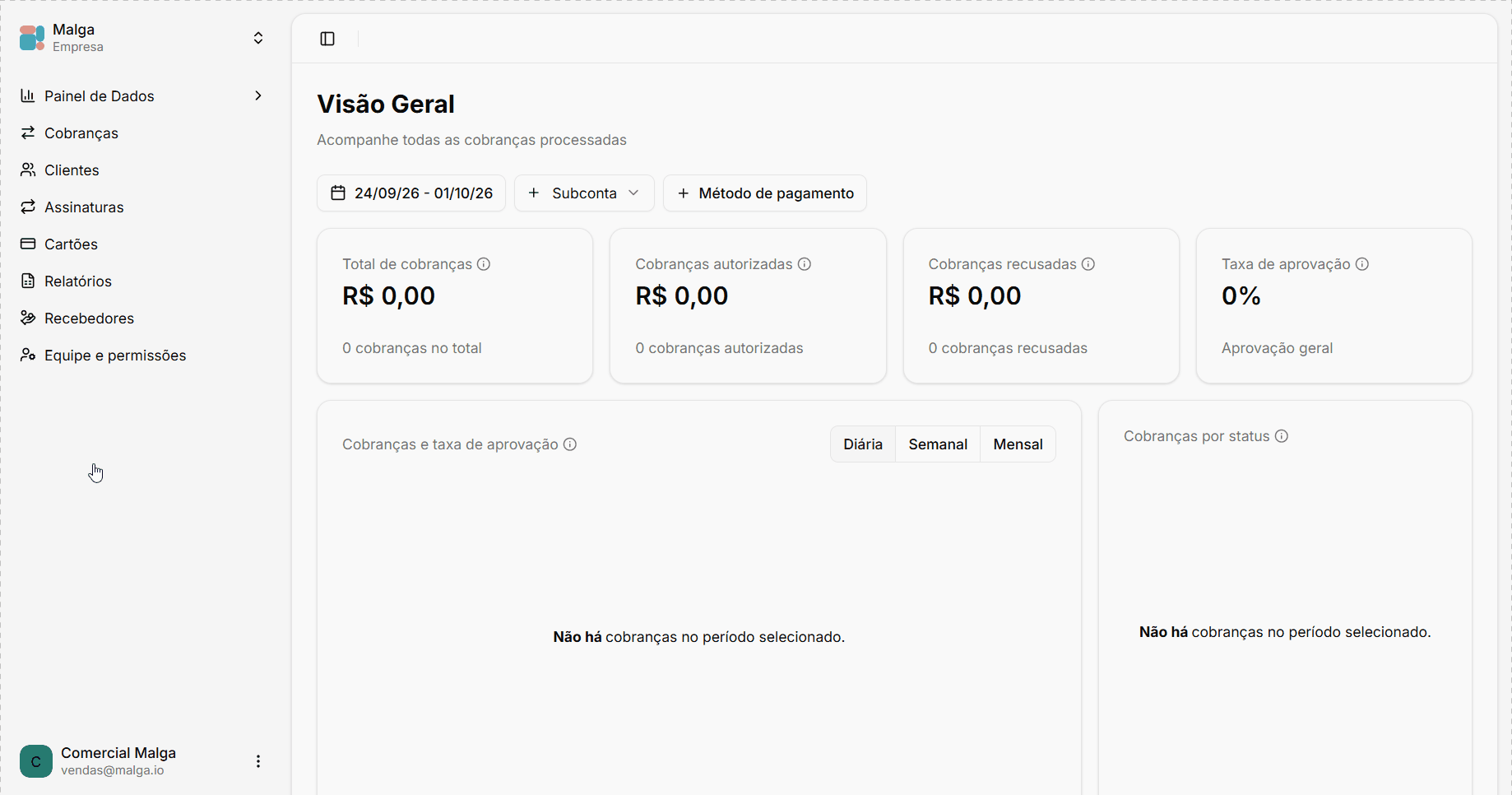Expand Painel de Dados submenu arrow
The width and height of the screenshot is (1512, 795).
tap(258, 95)
